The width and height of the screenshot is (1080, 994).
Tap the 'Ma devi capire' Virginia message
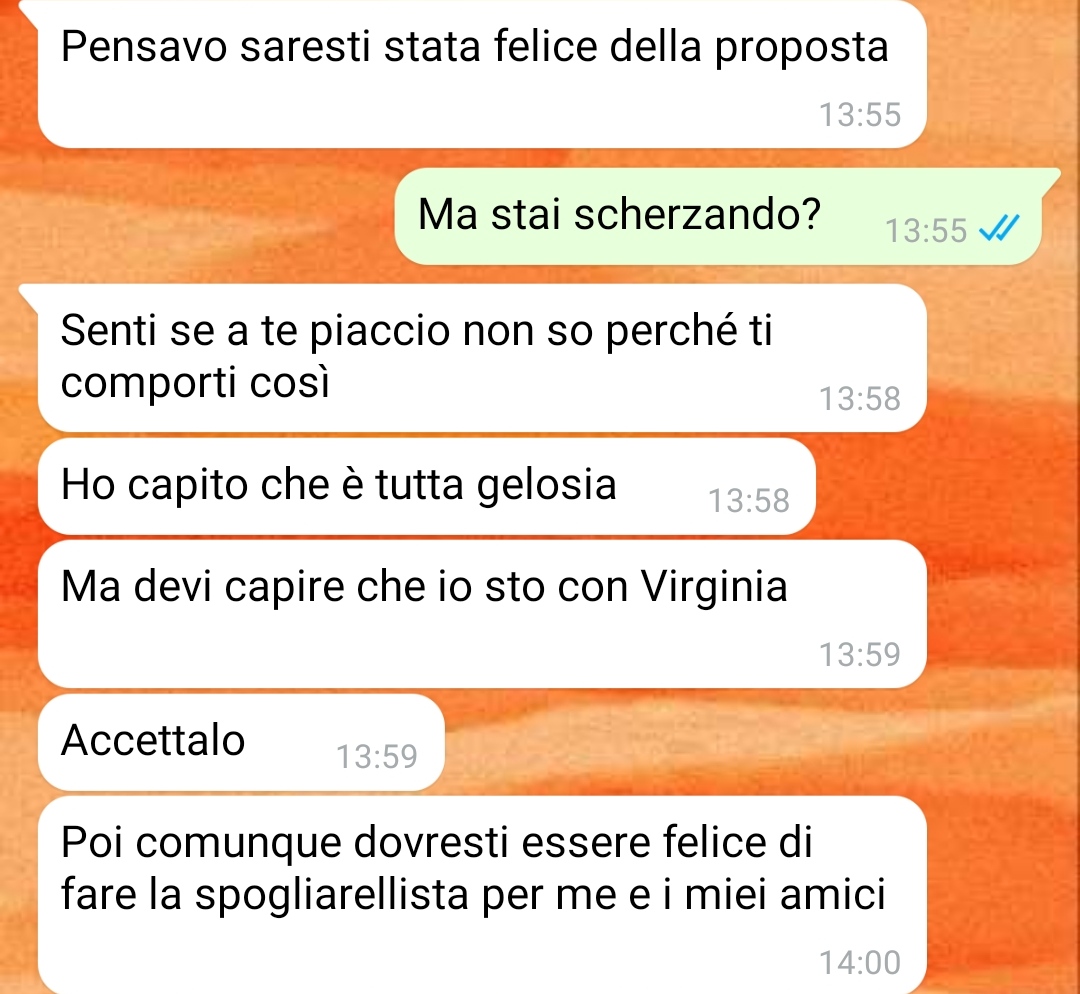482,614
